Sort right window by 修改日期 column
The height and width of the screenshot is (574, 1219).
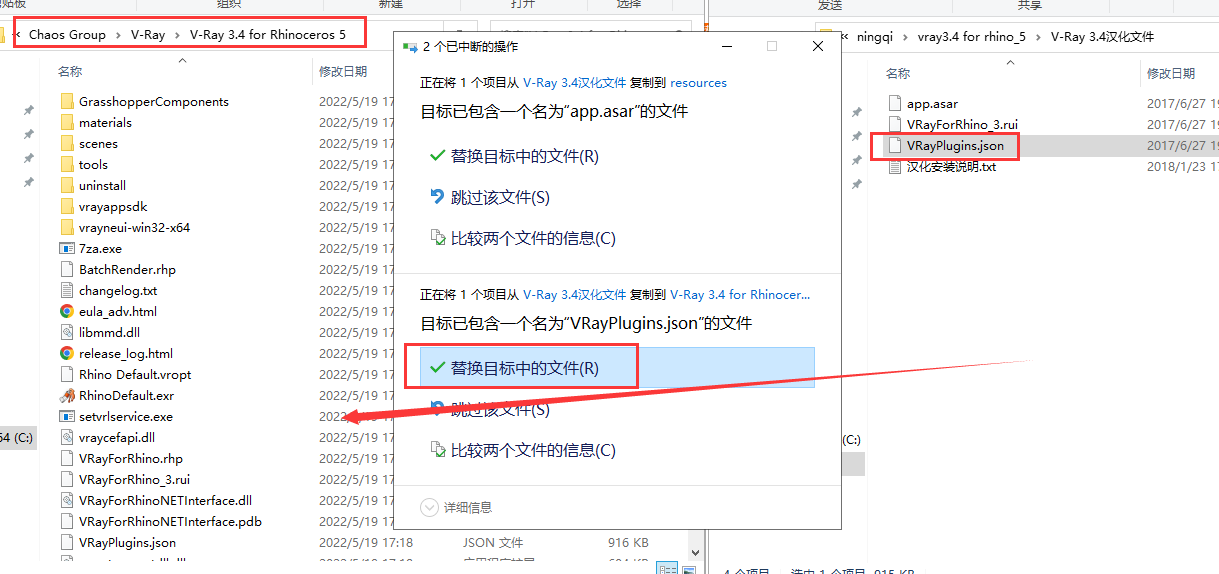1171,73
